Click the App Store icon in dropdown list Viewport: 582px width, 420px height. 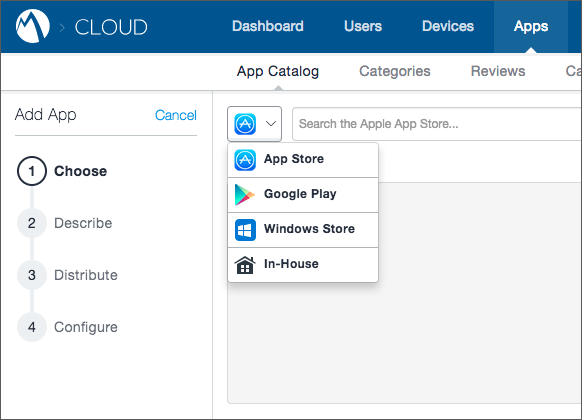(x=245, y=160)
